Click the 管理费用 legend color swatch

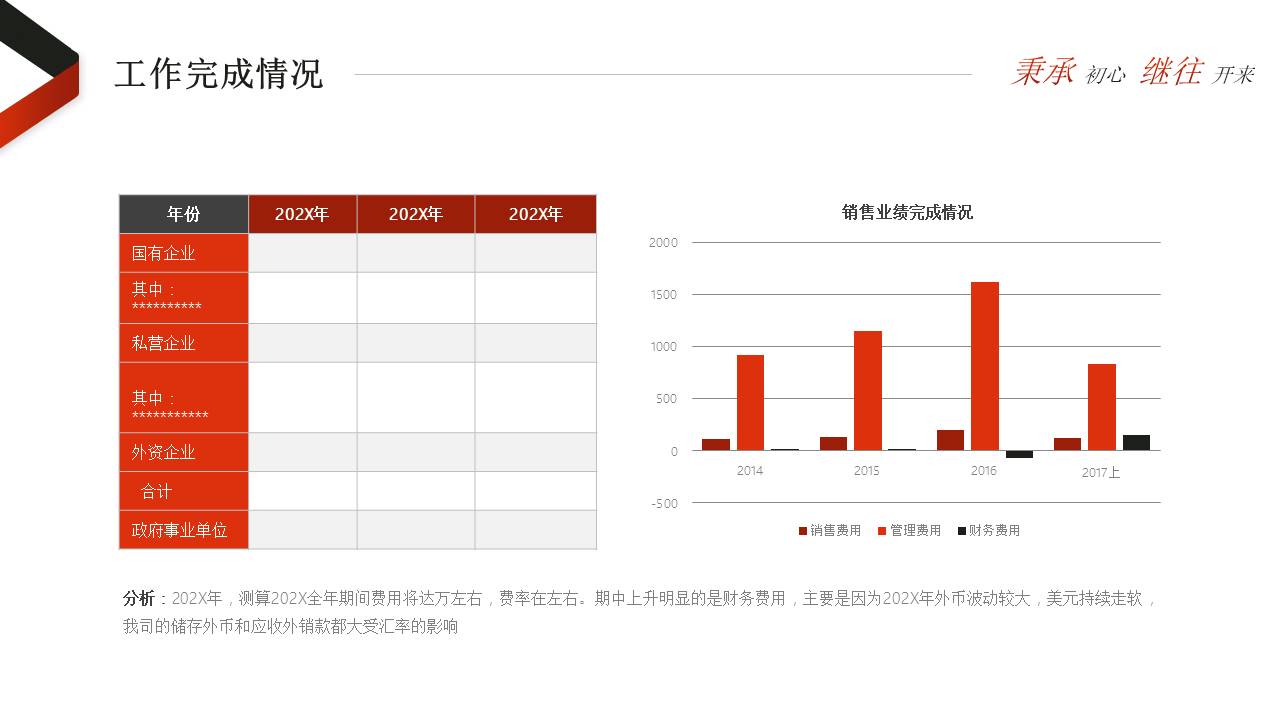coord(882,531)
